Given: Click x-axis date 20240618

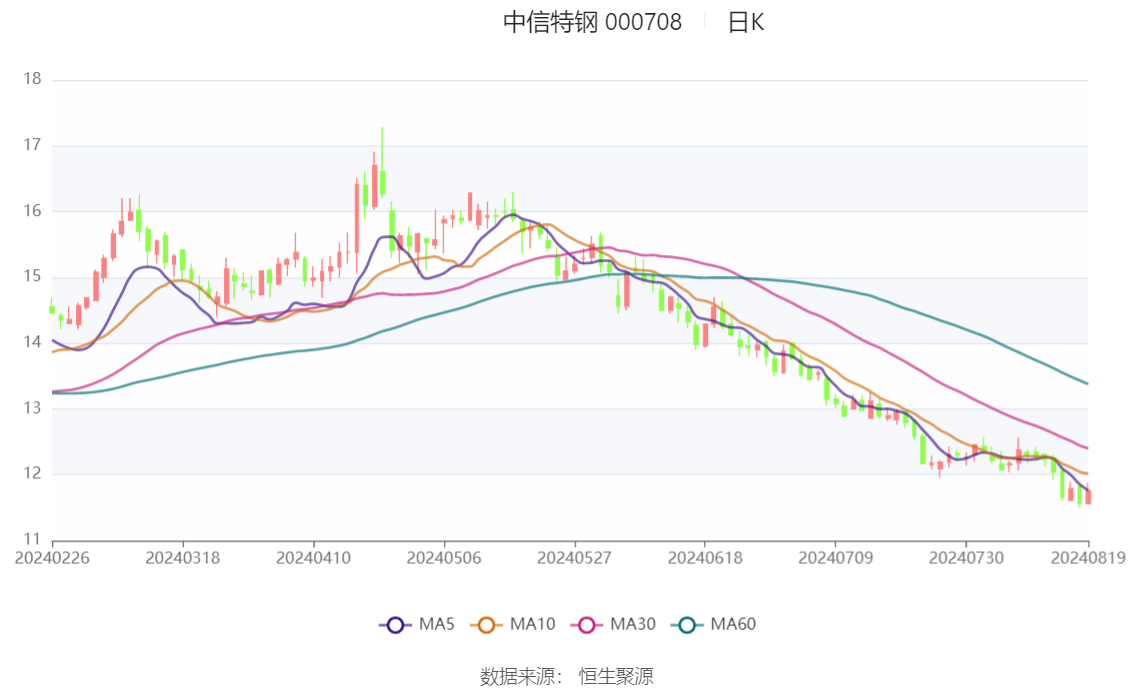Looking at the screenshot, I should (x=705, y=558).
